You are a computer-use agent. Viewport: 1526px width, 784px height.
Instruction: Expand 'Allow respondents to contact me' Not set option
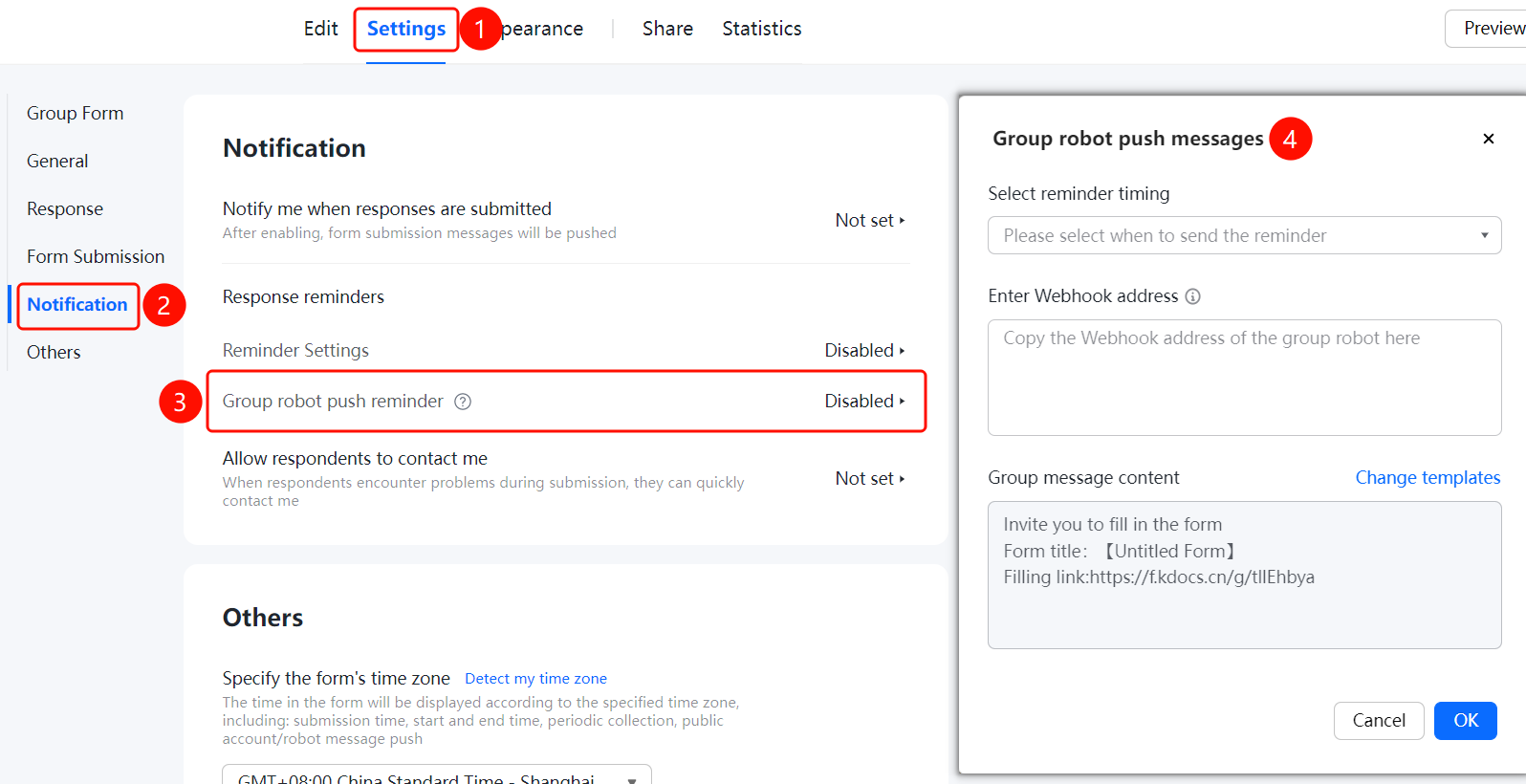[x=870, y=478]
